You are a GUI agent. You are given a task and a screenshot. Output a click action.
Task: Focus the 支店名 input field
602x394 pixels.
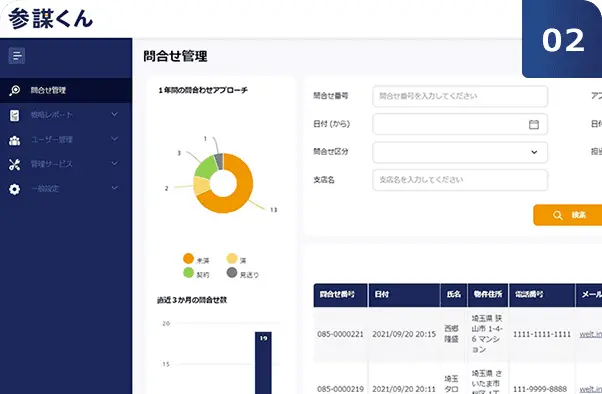coord(460,180)
